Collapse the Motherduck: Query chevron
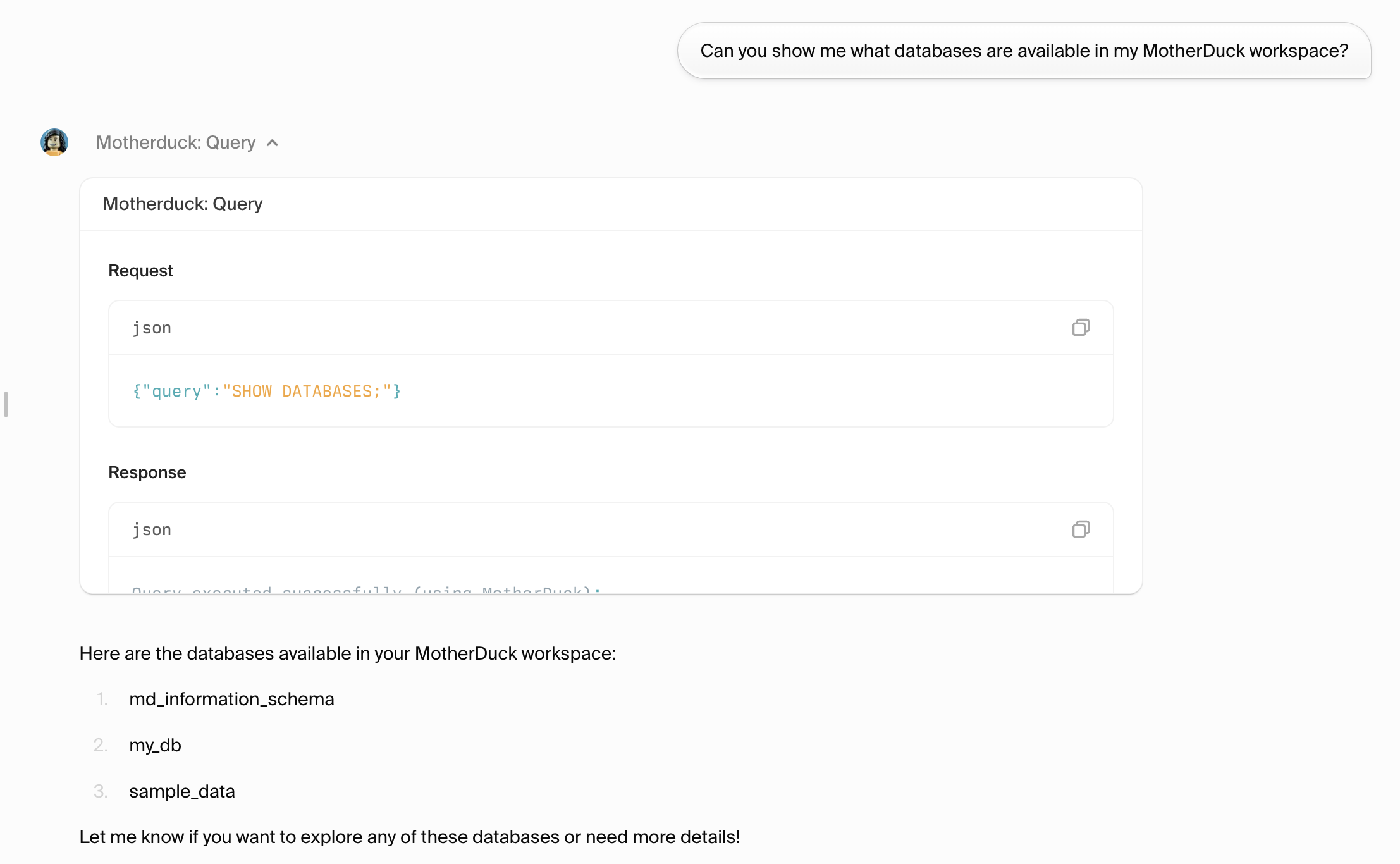Image resolution: width=1400 pixels, height=864 pixels. (x=273, y=143)
